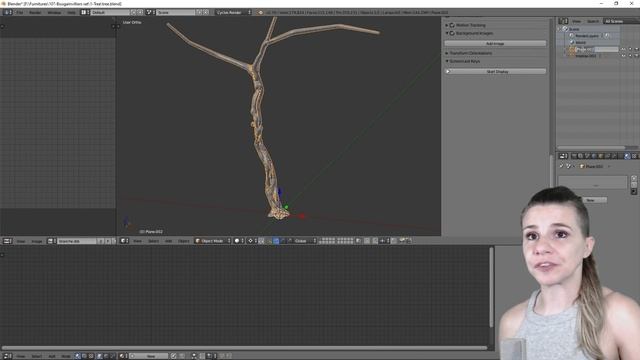The height and width of the screenshot is (360, 640).
Task: Click the add material slot plus button
Action: pos(634,178)
